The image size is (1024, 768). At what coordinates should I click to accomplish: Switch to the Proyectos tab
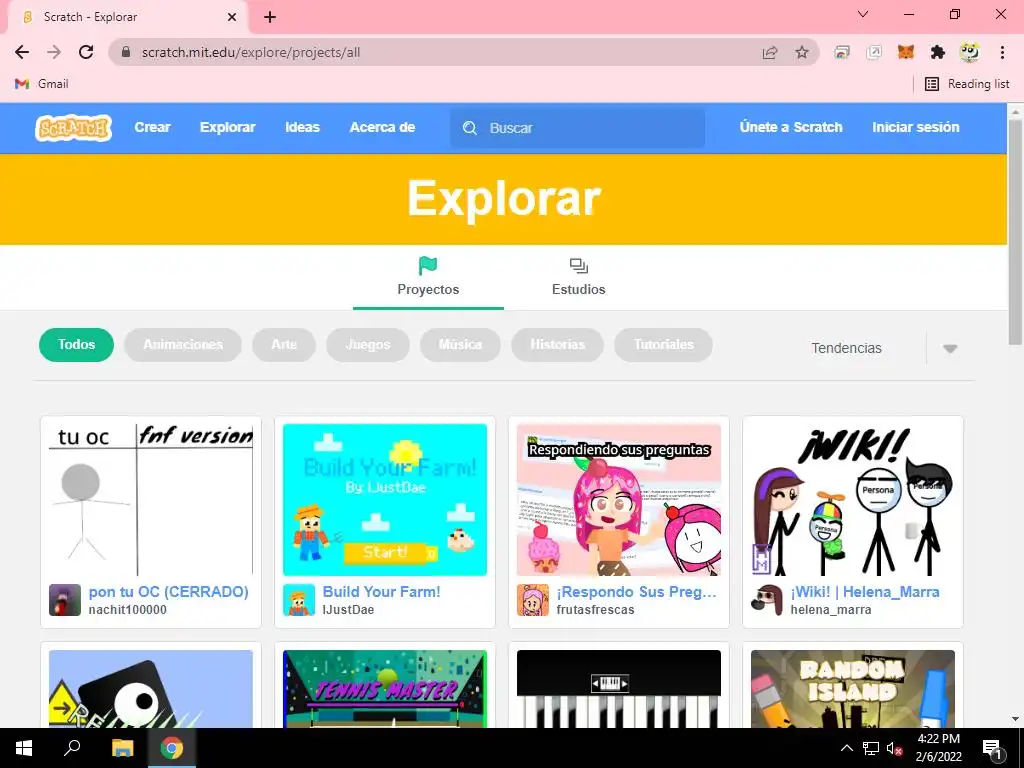click(428, 278)
